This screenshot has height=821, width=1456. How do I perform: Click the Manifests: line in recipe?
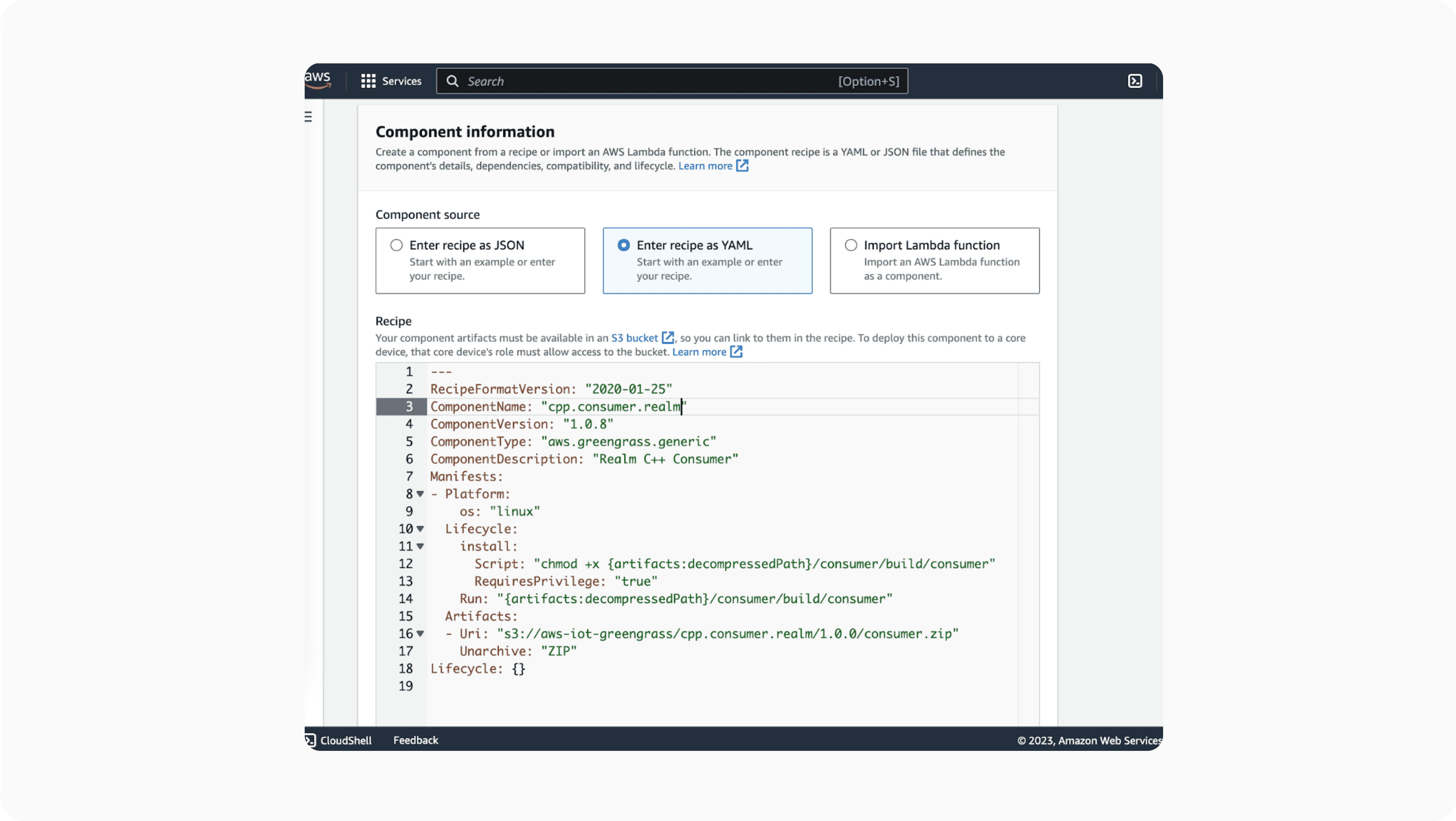466,477
